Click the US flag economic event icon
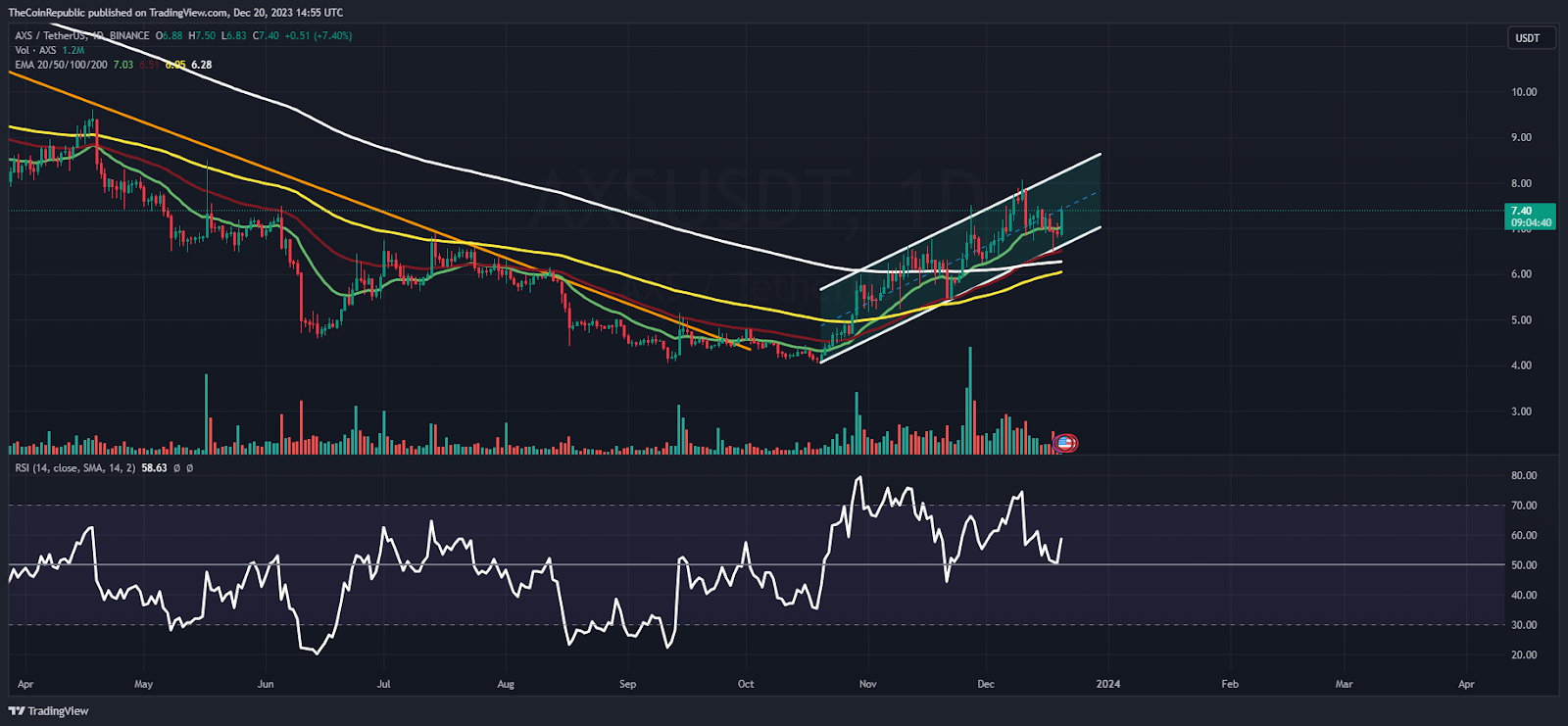The height and width of the screenshot is (726, 1568). (x=1066, y=443)
